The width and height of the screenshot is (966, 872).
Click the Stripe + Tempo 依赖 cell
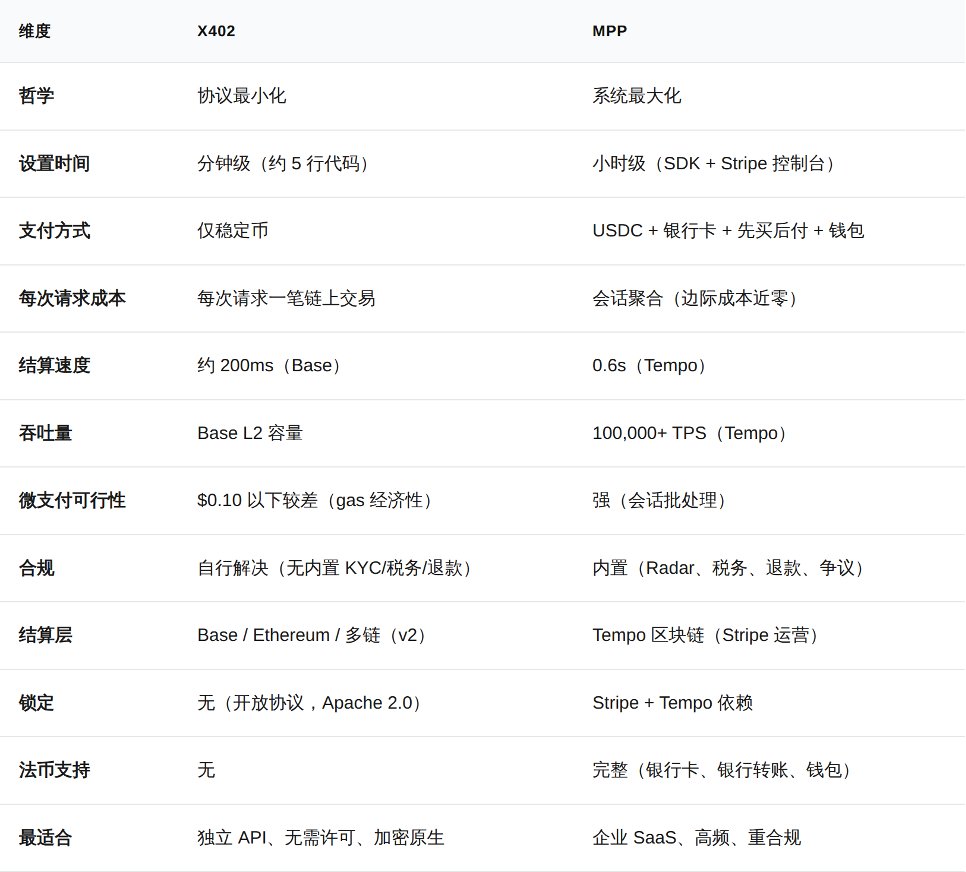click(x=672, y=703)
